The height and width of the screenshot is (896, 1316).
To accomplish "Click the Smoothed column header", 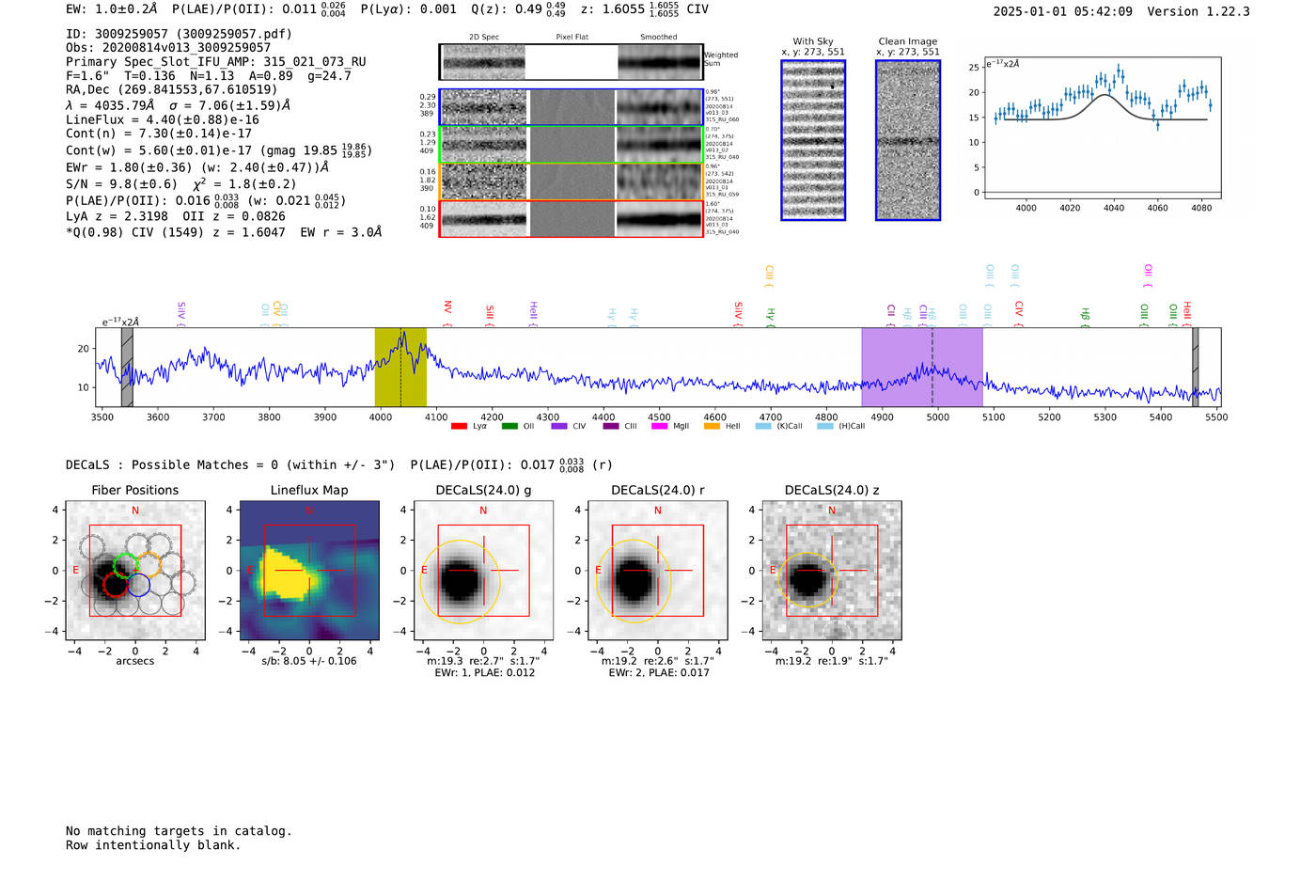I will (658, 38).
